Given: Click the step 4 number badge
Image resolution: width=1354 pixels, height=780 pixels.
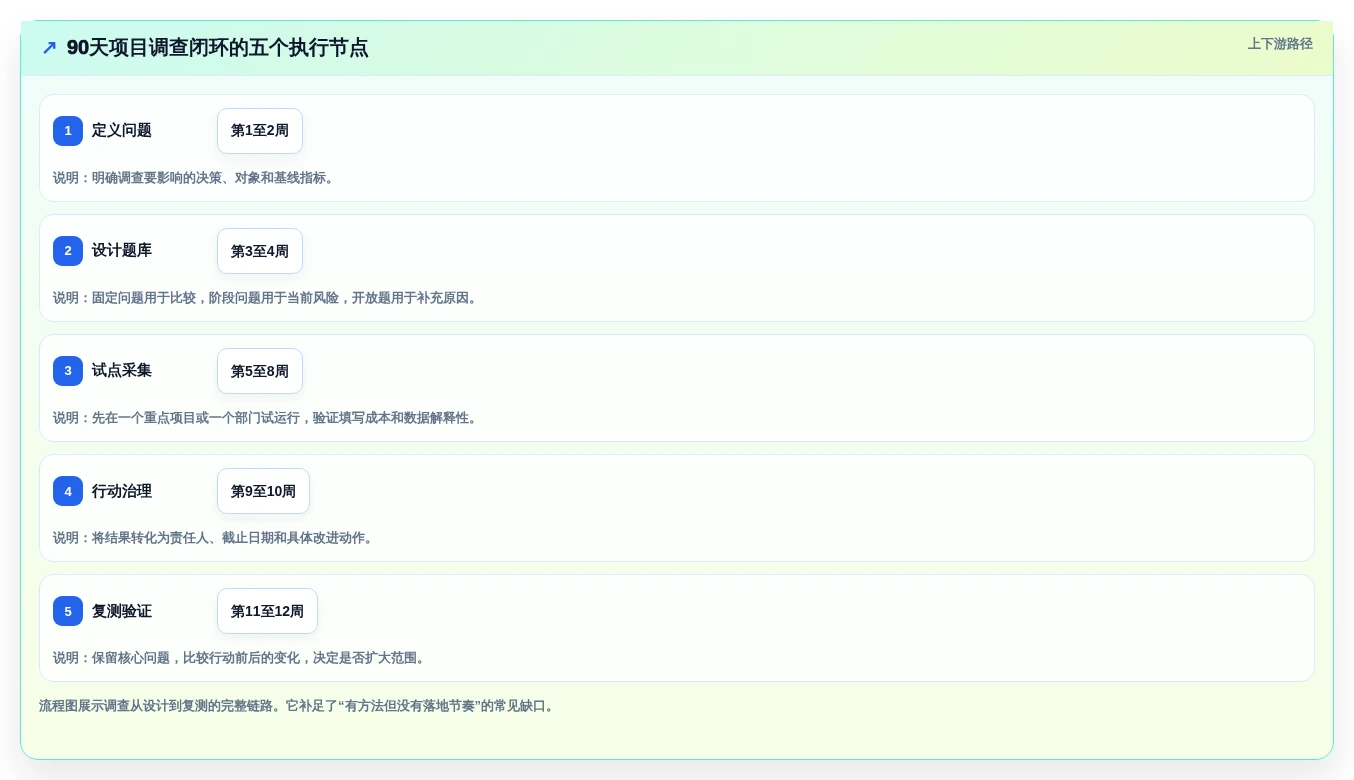Looking at the screenshot, I should tap(68, 491).
